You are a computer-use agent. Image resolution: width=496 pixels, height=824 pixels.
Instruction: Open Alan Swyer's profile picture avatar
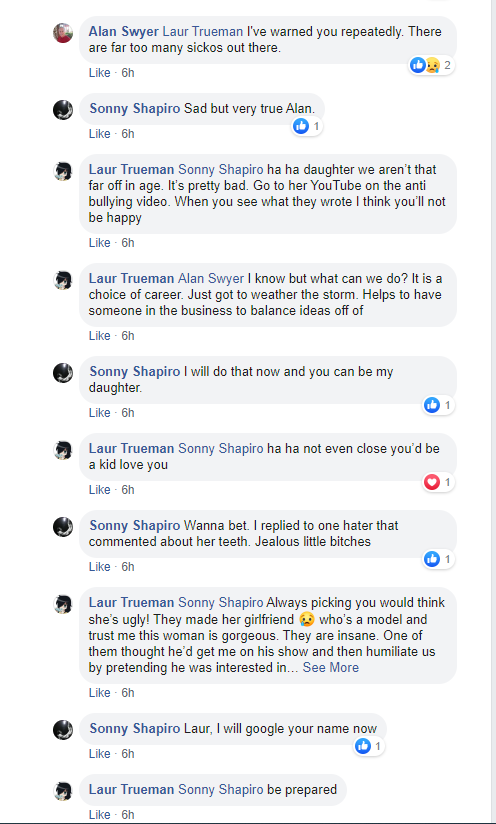[x=63, y=33]
